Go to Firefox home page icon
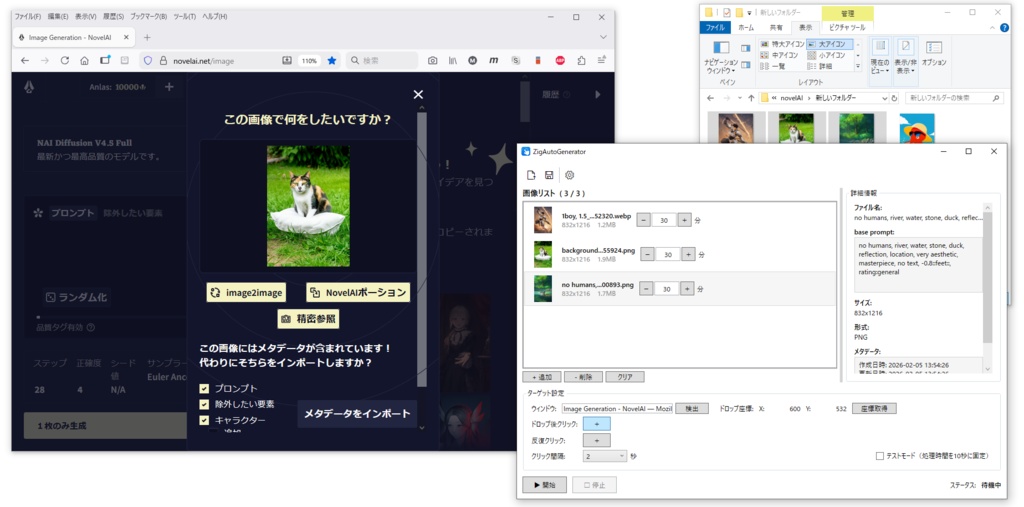This screenshot has height=507, width=1024. (x=84, y=61)
